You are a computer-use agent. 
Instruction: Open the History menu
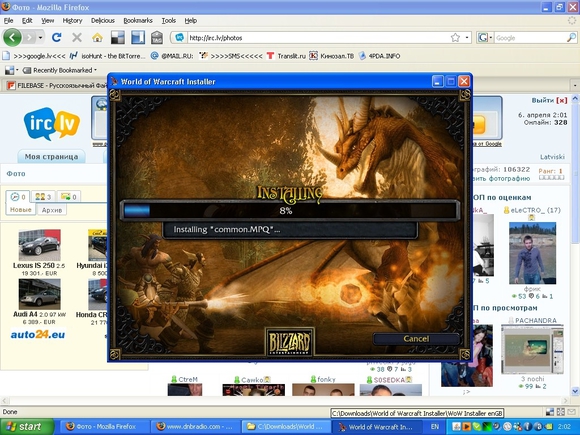72,21
